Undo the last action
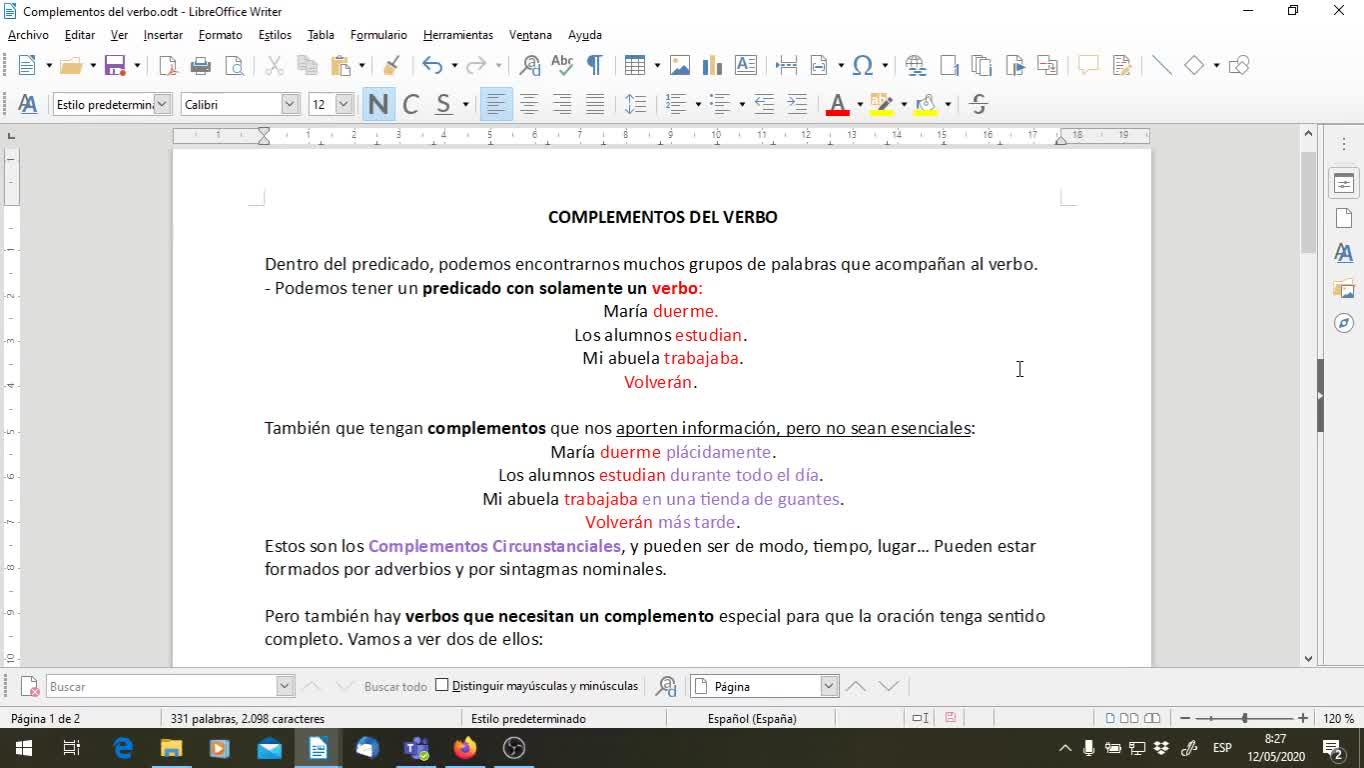This screenshot has height=768, width=1364. (432, 66)
